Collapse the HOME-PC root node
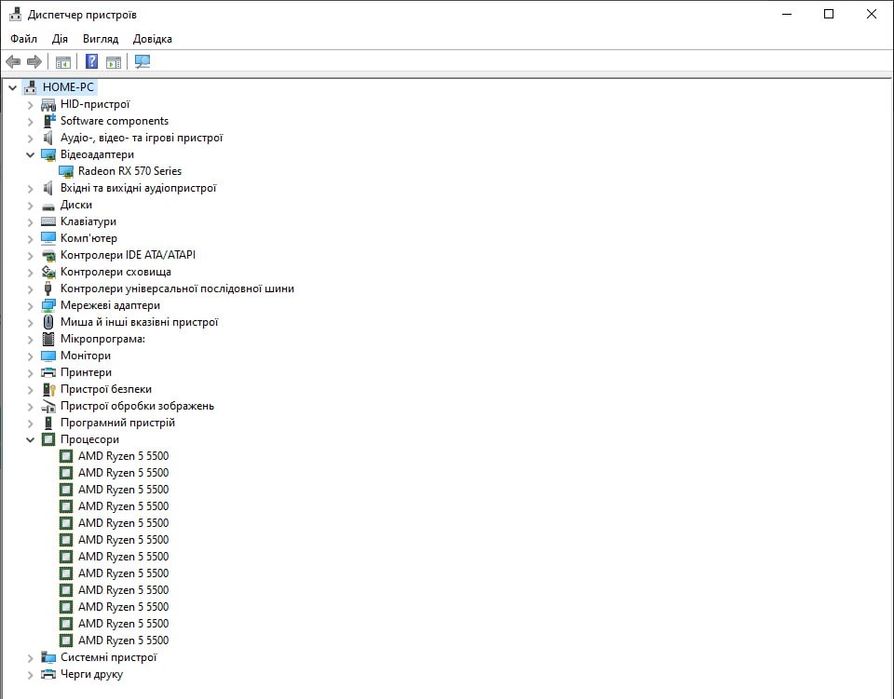 point(13,87)
